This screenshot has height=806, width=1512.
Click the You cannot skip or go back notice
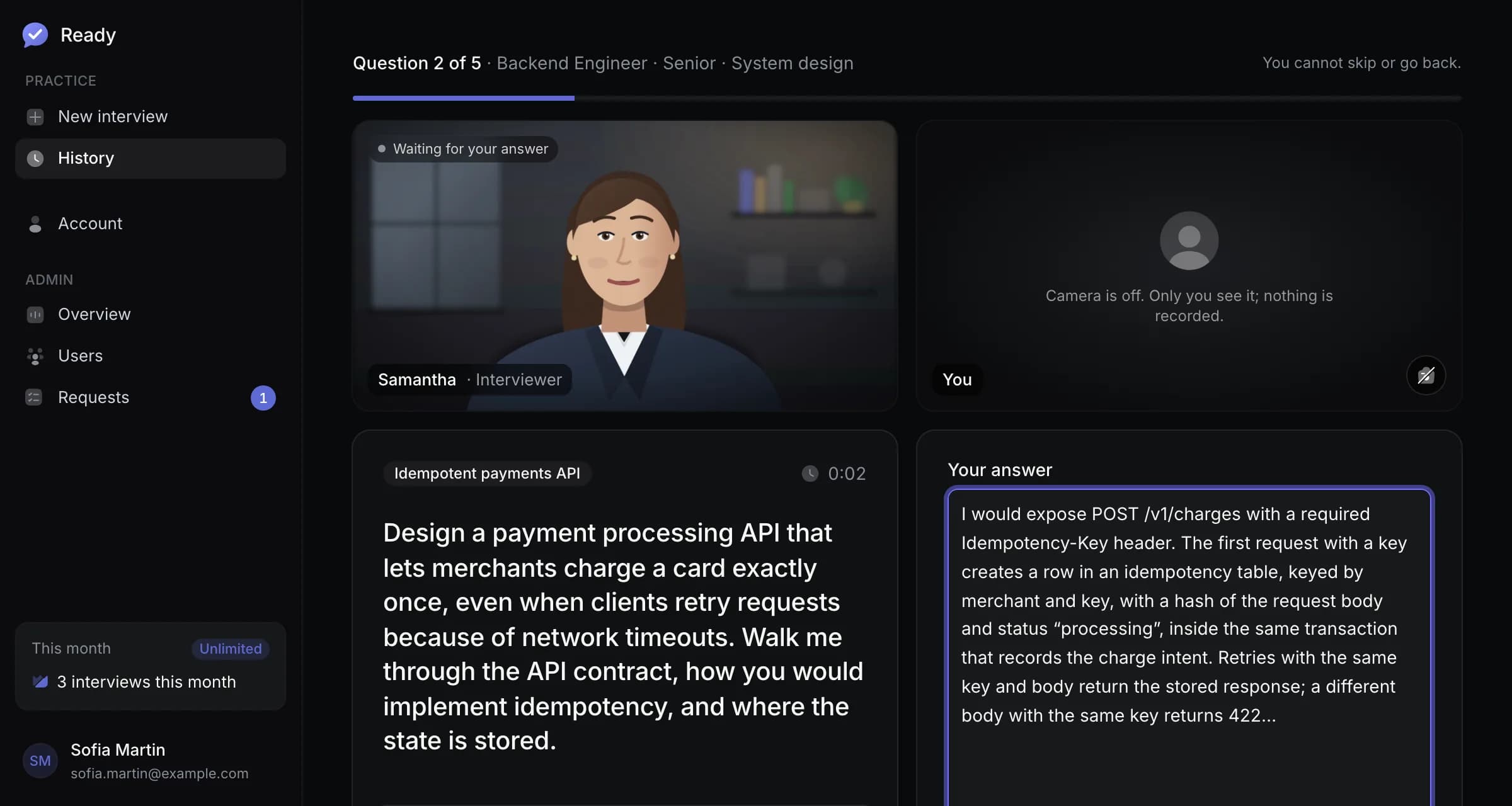tap(1362, 63)
